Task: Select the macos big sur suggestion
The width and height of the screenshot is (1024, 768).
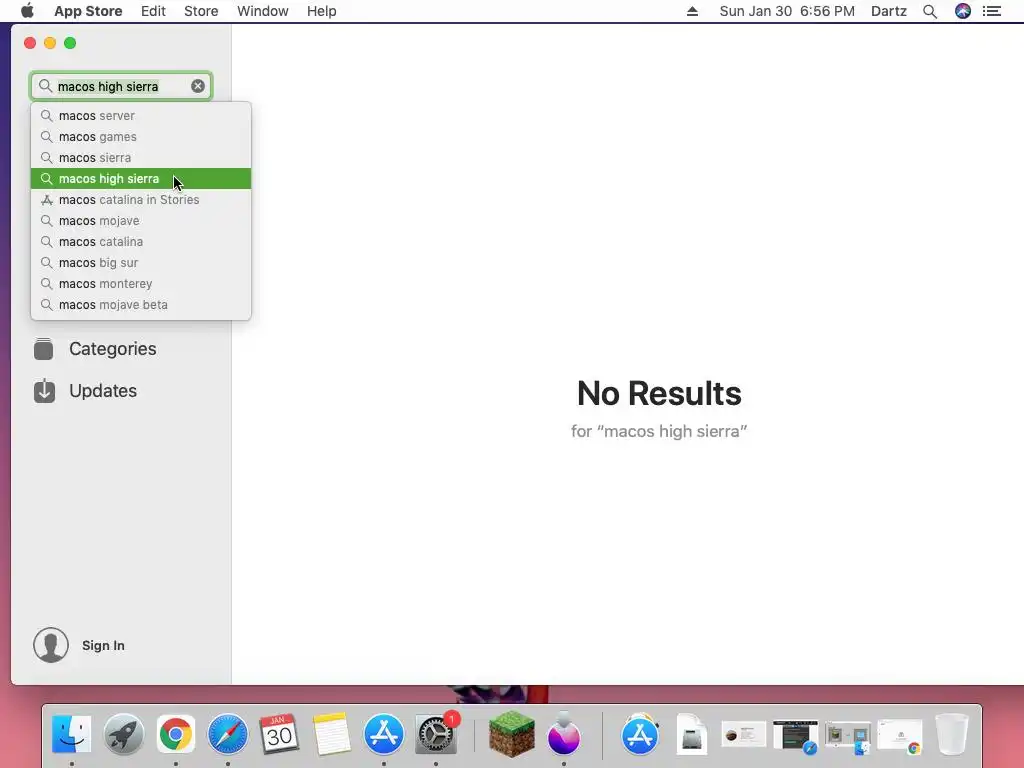Action: pos(141,263)
